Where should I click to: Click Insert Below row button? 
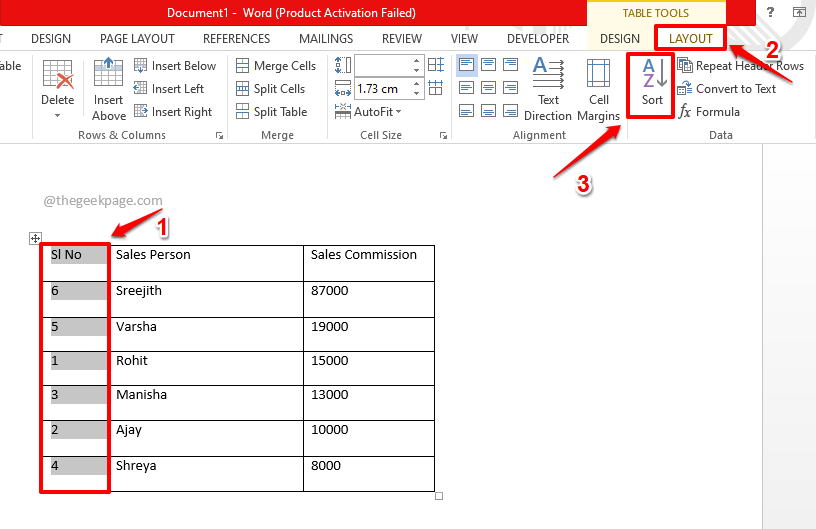174,66
